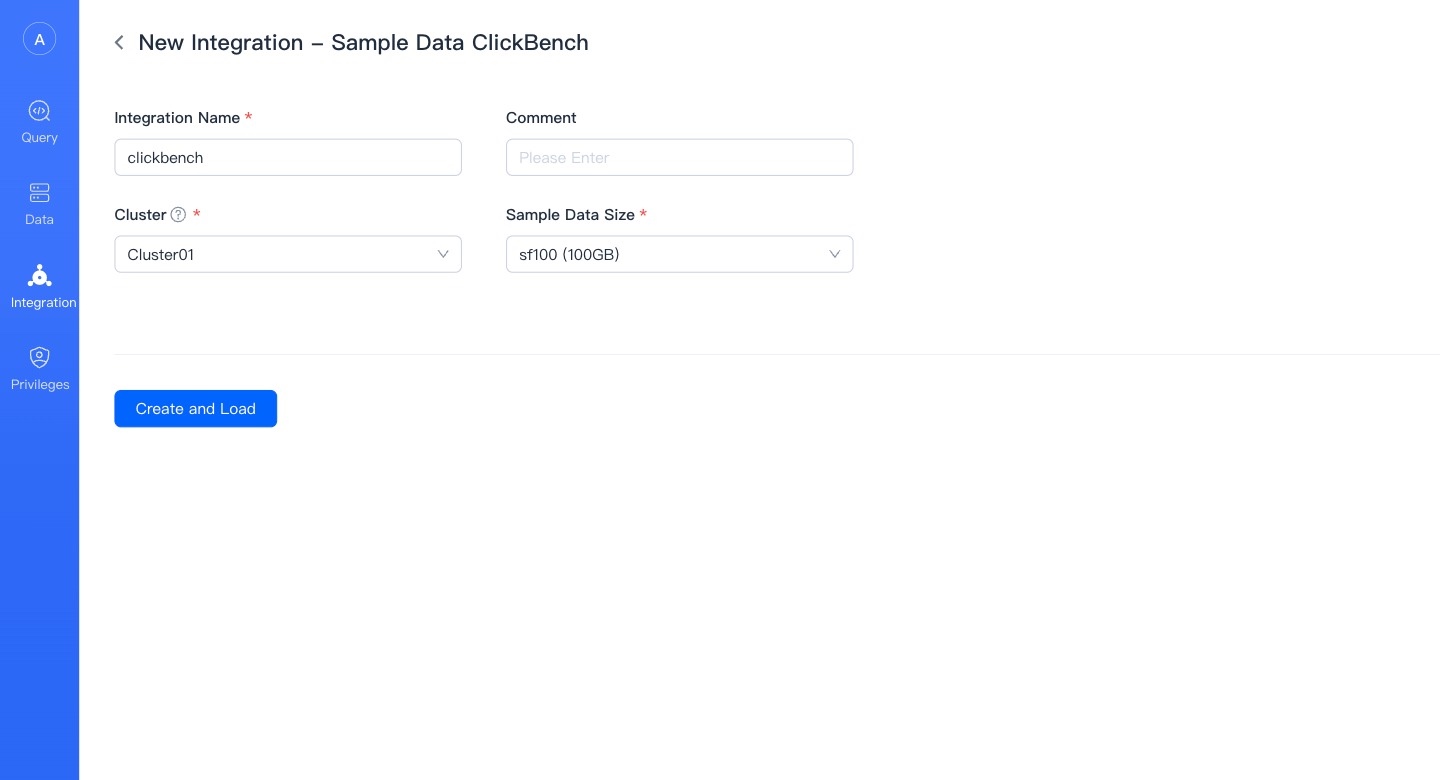
Task: Open the Data section icon
Action: (x=39, y=193)
